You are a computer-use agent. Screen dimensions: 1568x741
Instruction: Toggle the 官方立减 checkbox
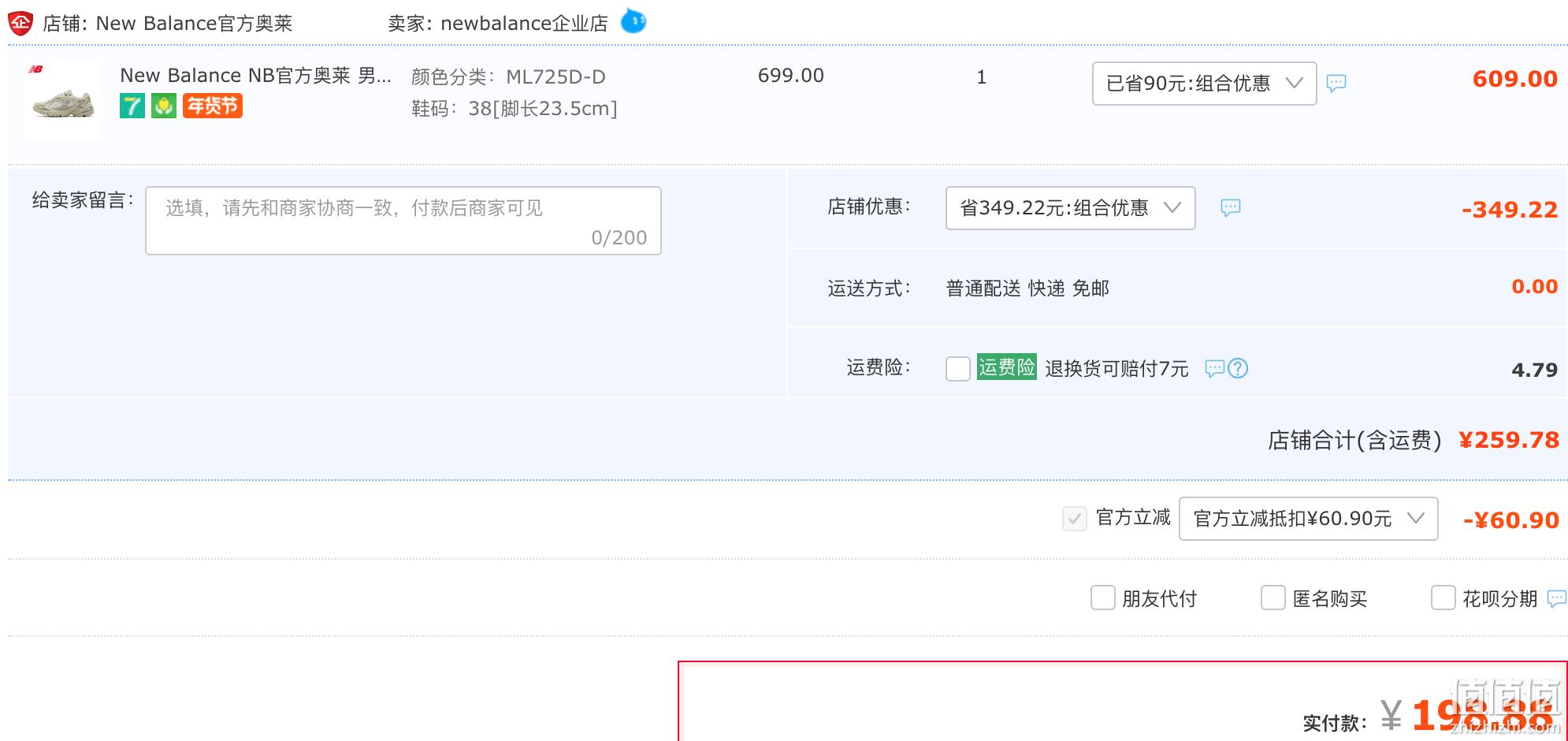[1074, 519]
